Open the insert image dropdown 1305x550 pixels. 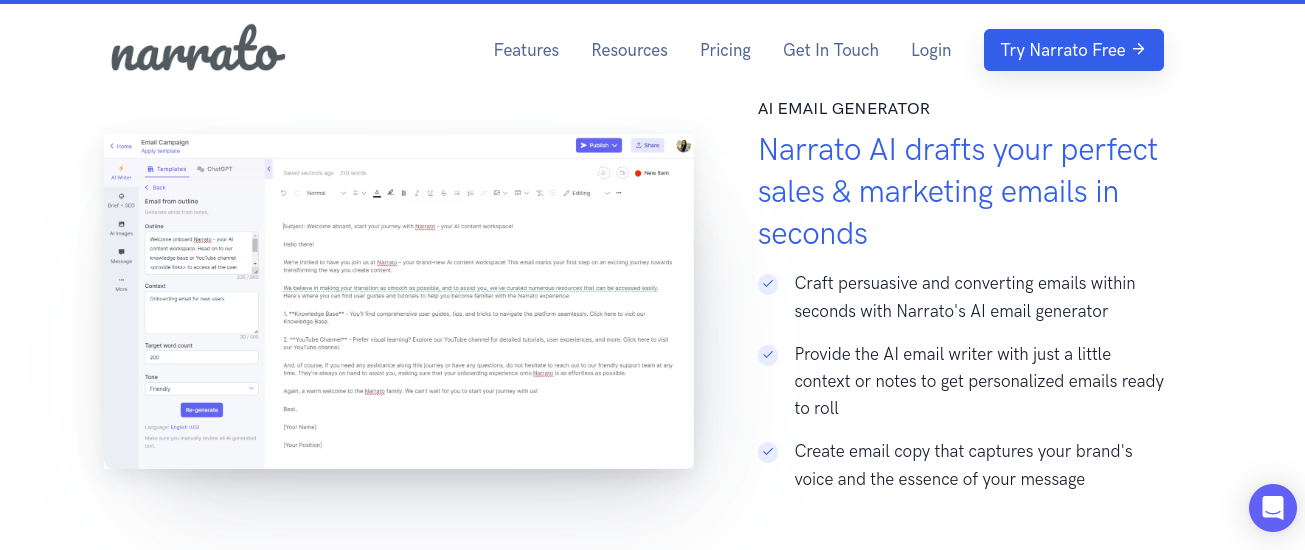coord(500,193)
